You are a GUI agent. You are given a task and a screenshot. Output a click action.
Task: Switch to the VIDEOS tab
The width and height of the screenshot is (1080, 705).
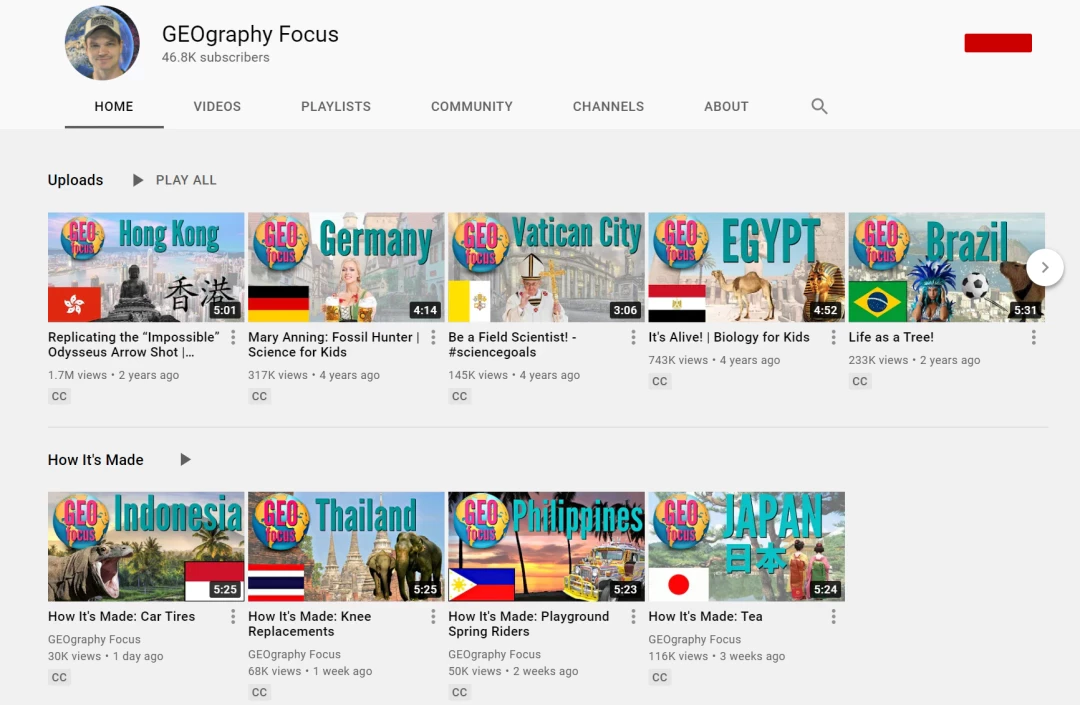(217, 107)
